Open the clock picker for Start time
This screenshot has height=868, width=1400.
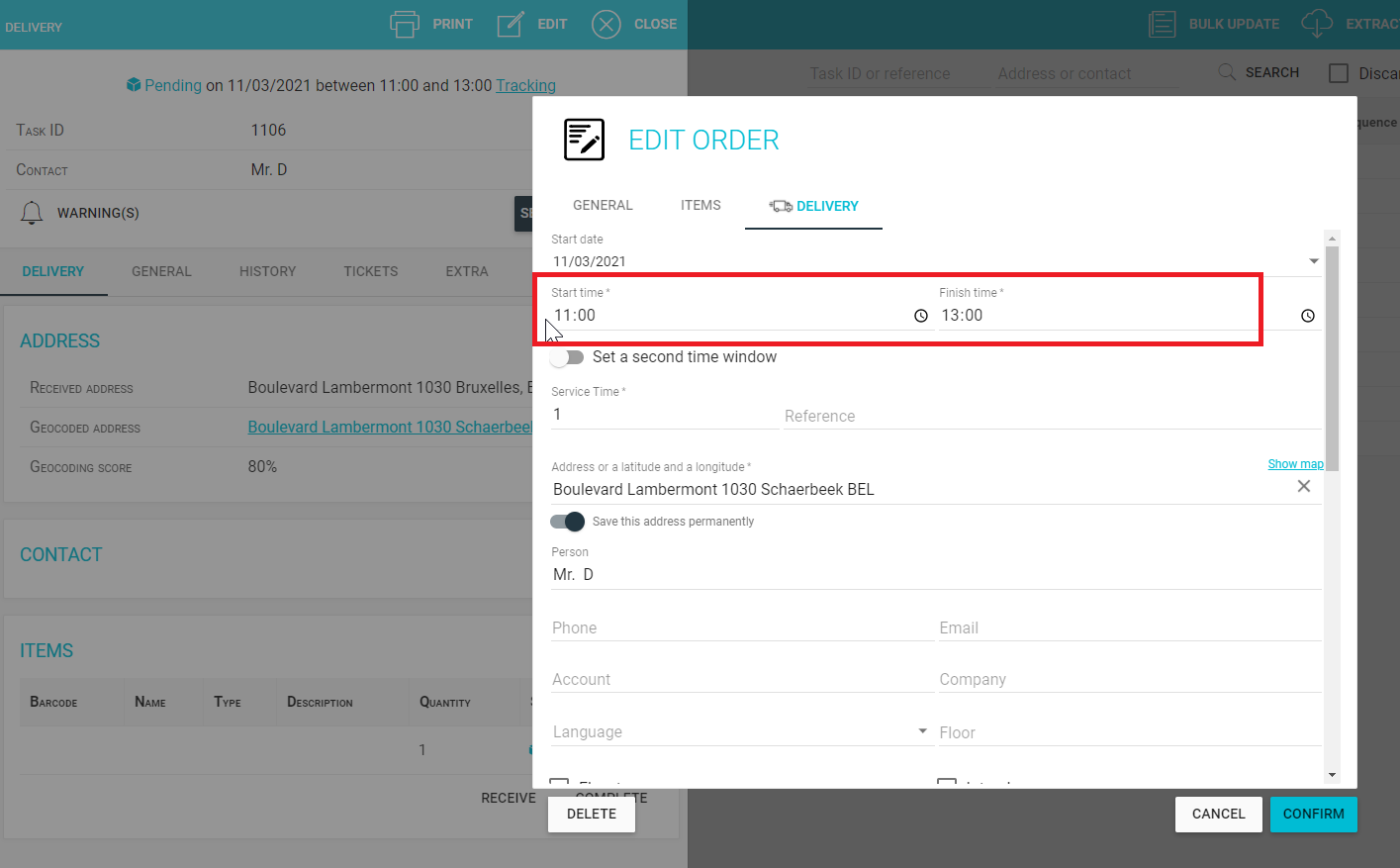[921, 315]
